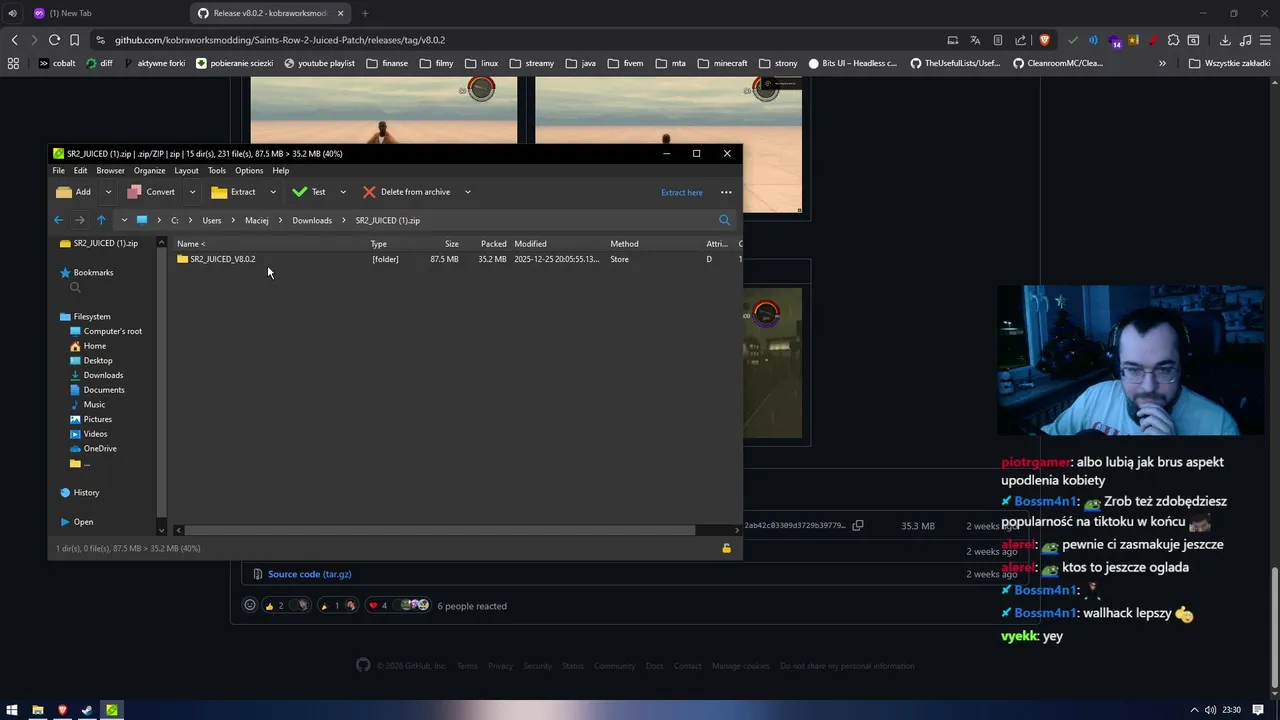Click the Downloads breadcrumb segment
Image resolution: width=1280 pixels, height=720 pixels.
pos(312,220)
